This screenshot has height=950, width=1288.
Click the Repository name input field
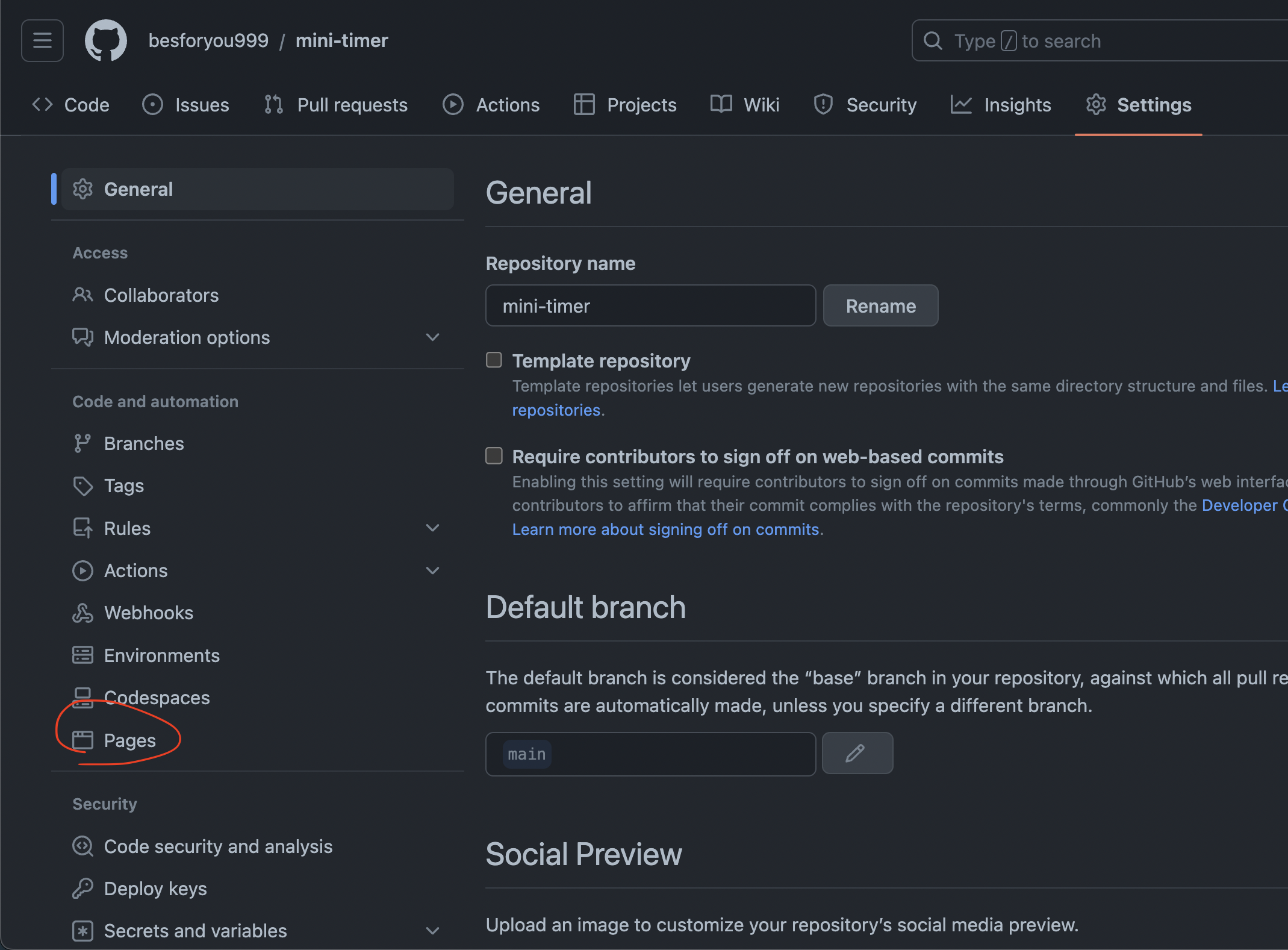(x=650, y=305)
